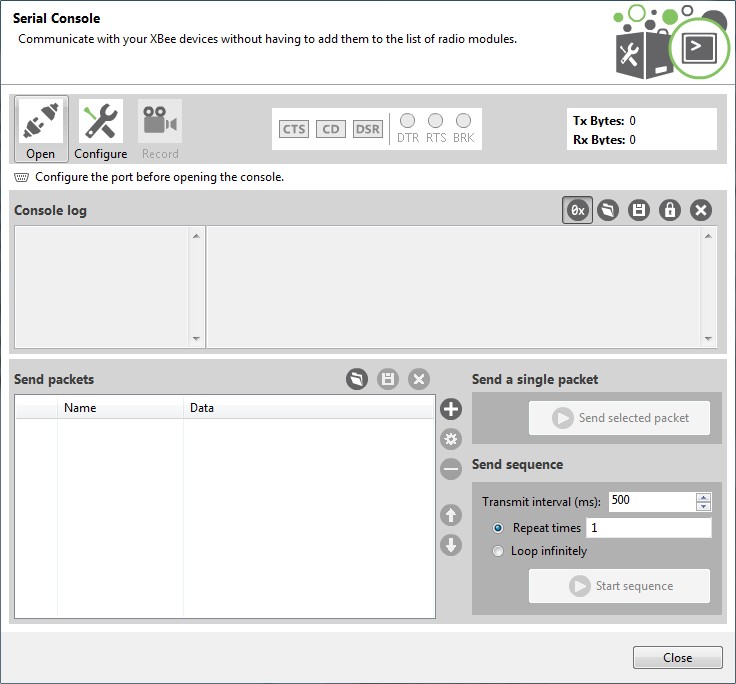The width and height of the screenshot is (736, 684).
Task: Move selected packet down
Action: (451, 545)
